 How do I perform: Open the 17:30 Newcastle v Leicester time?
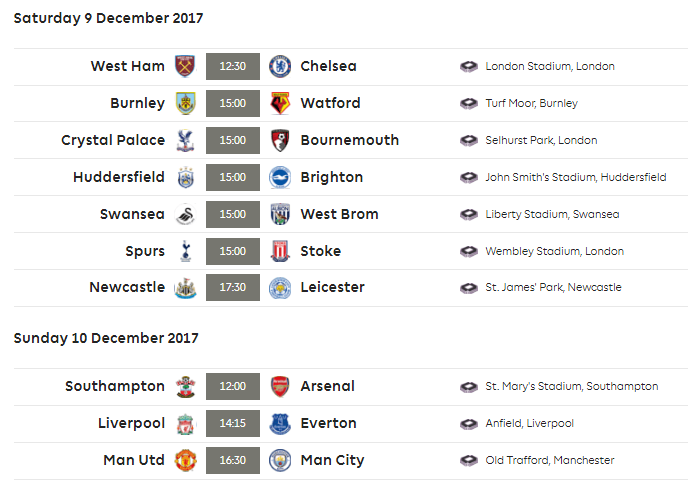pos(233,287)
